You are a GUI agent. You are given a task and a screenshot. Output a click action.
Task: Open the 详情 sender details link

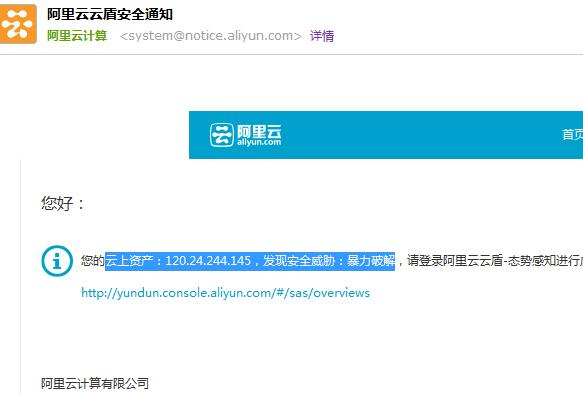322,36
